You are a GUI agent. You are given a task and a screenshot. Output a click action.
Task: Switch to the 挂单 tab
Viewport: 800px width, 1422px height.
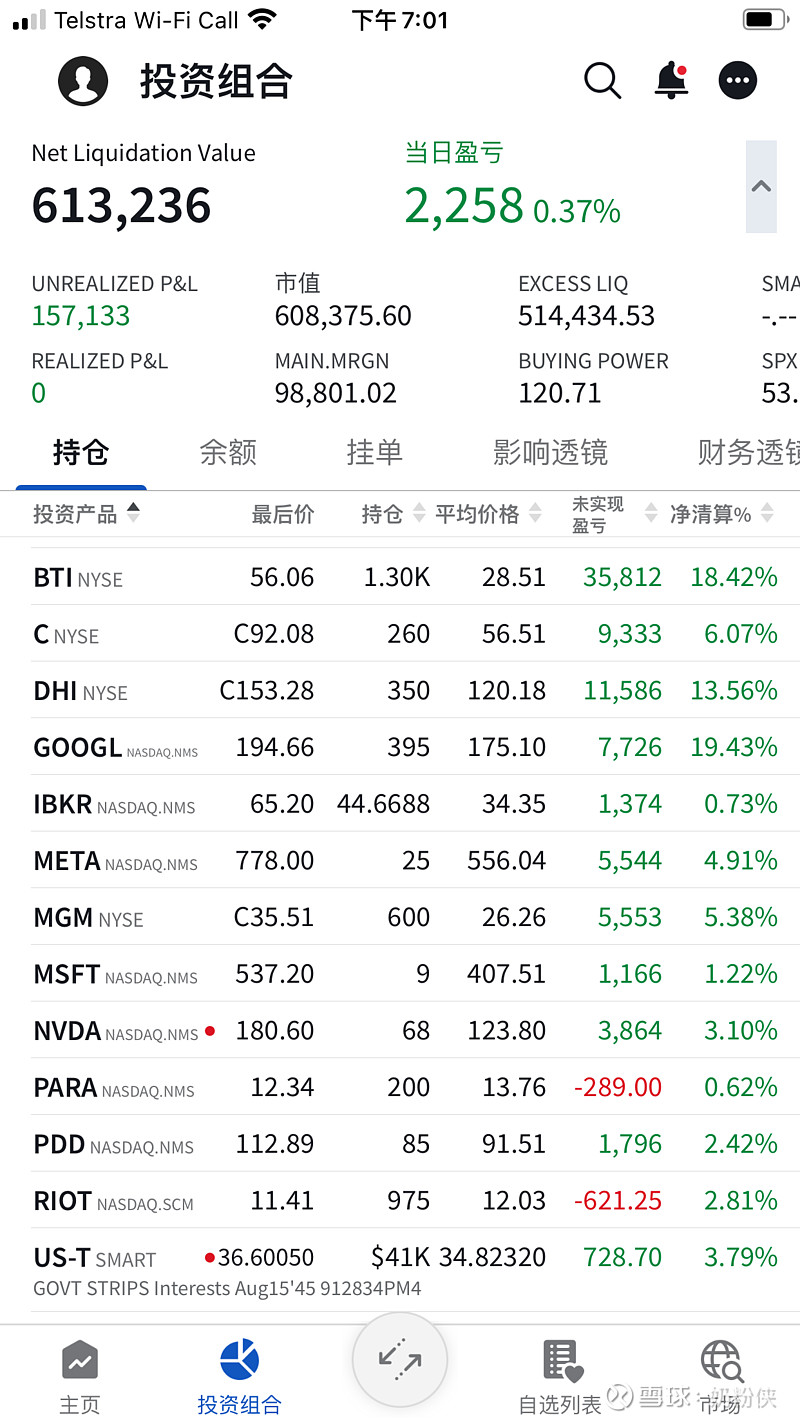[x=374, y=453]
